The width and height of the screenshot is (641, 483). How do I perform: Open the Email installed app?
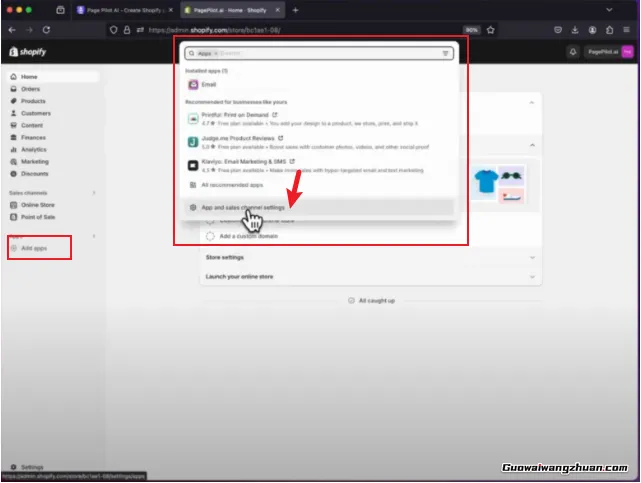click(208, 85)
